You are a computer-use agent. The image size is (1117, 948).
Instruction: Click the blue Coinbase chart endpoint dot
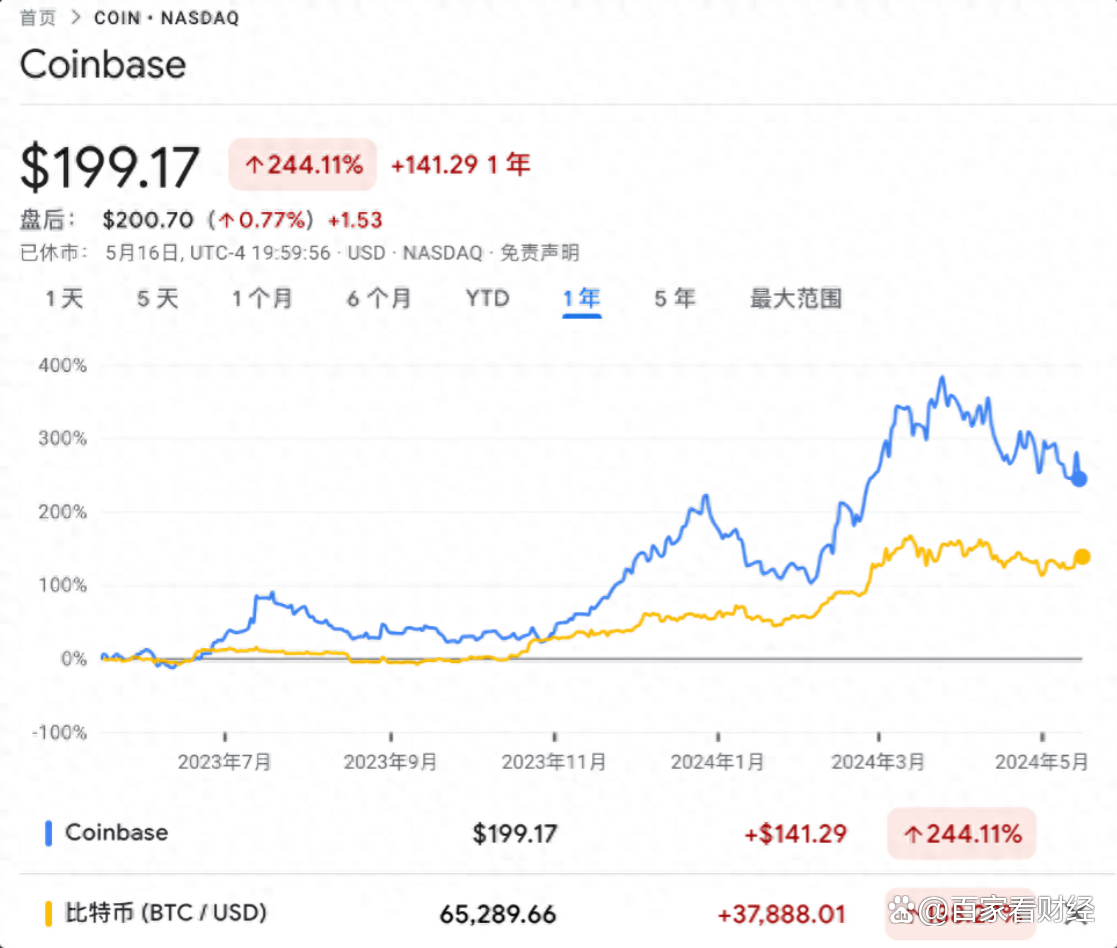[x=1079, y=479]
